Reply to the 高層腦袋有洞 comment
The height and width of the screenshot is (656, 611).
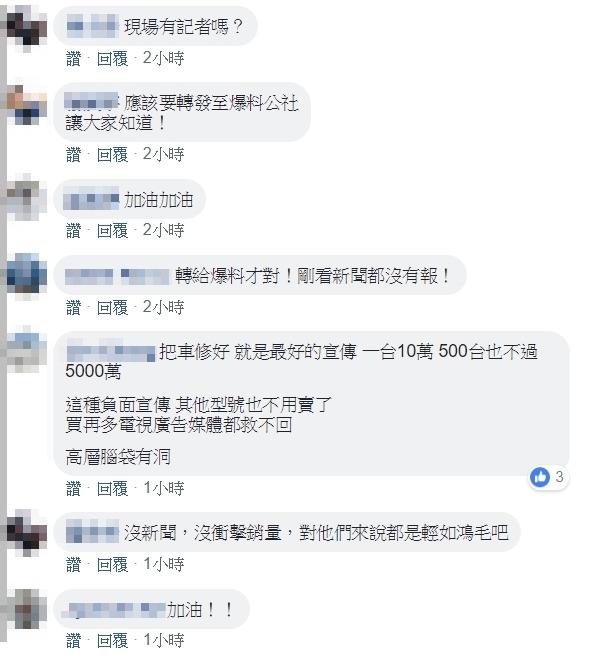click(112, 488)
